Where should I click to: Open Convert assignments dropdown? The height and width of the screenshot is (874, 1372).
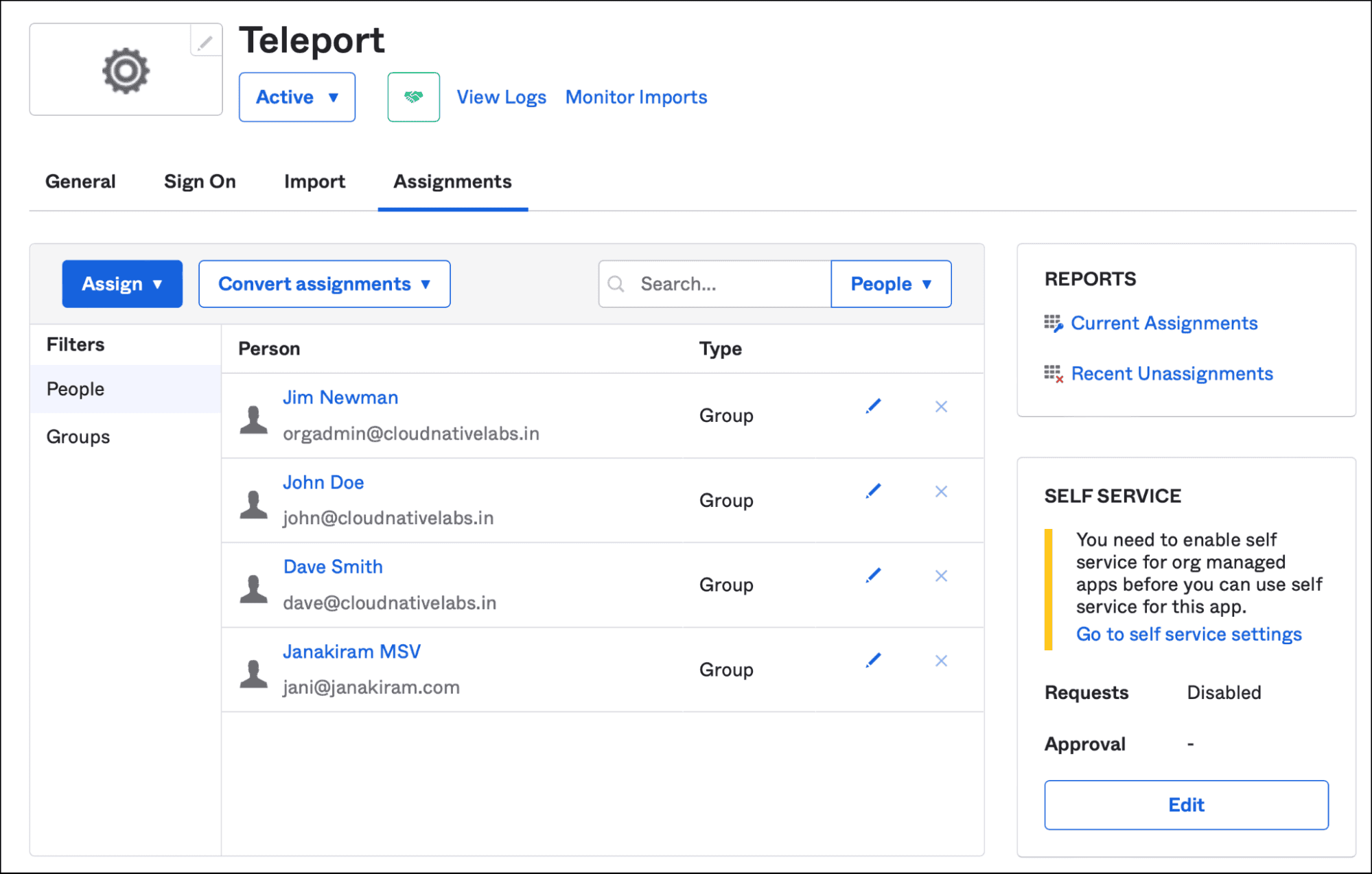point(324,284)
